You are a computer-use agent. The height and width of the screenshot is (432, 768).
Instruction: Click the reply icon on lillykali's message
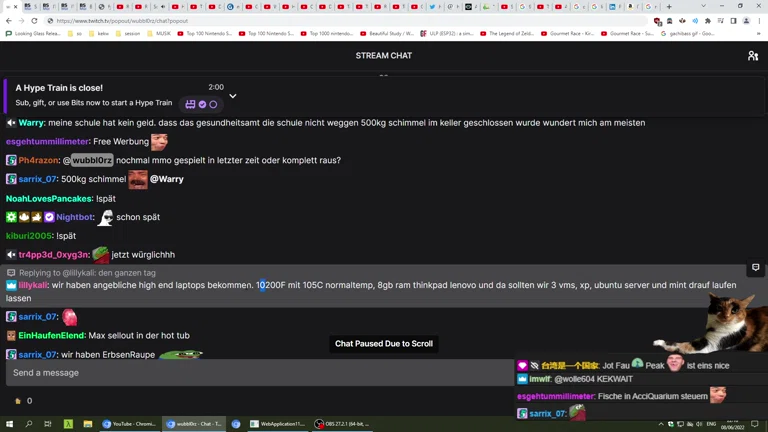[11, 273]
